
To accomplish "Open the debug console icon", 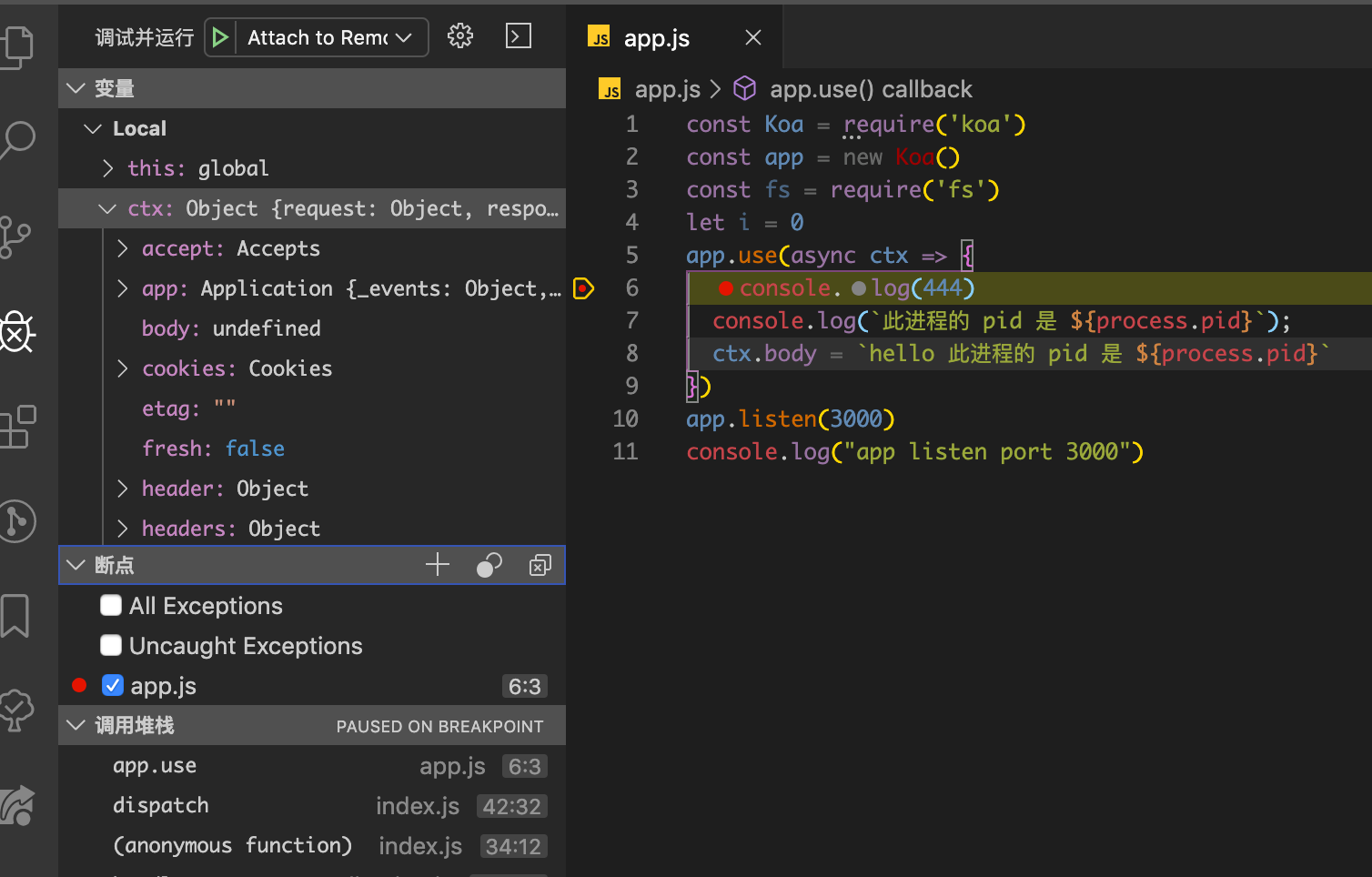I will tap(519, 36).
